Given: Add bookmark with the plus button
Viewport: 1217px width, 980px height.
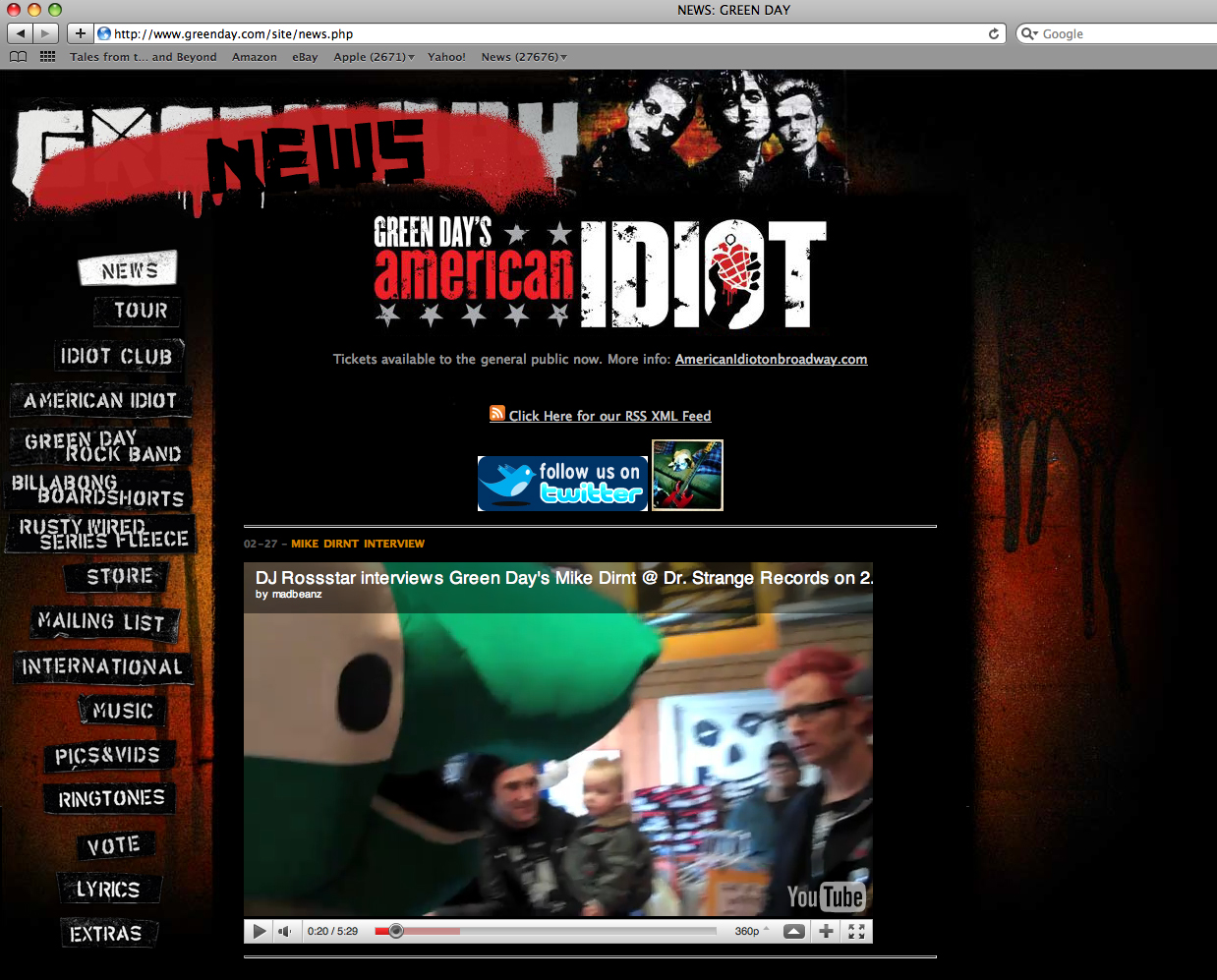Looking at the screenshot, I should tap(81, 33).
